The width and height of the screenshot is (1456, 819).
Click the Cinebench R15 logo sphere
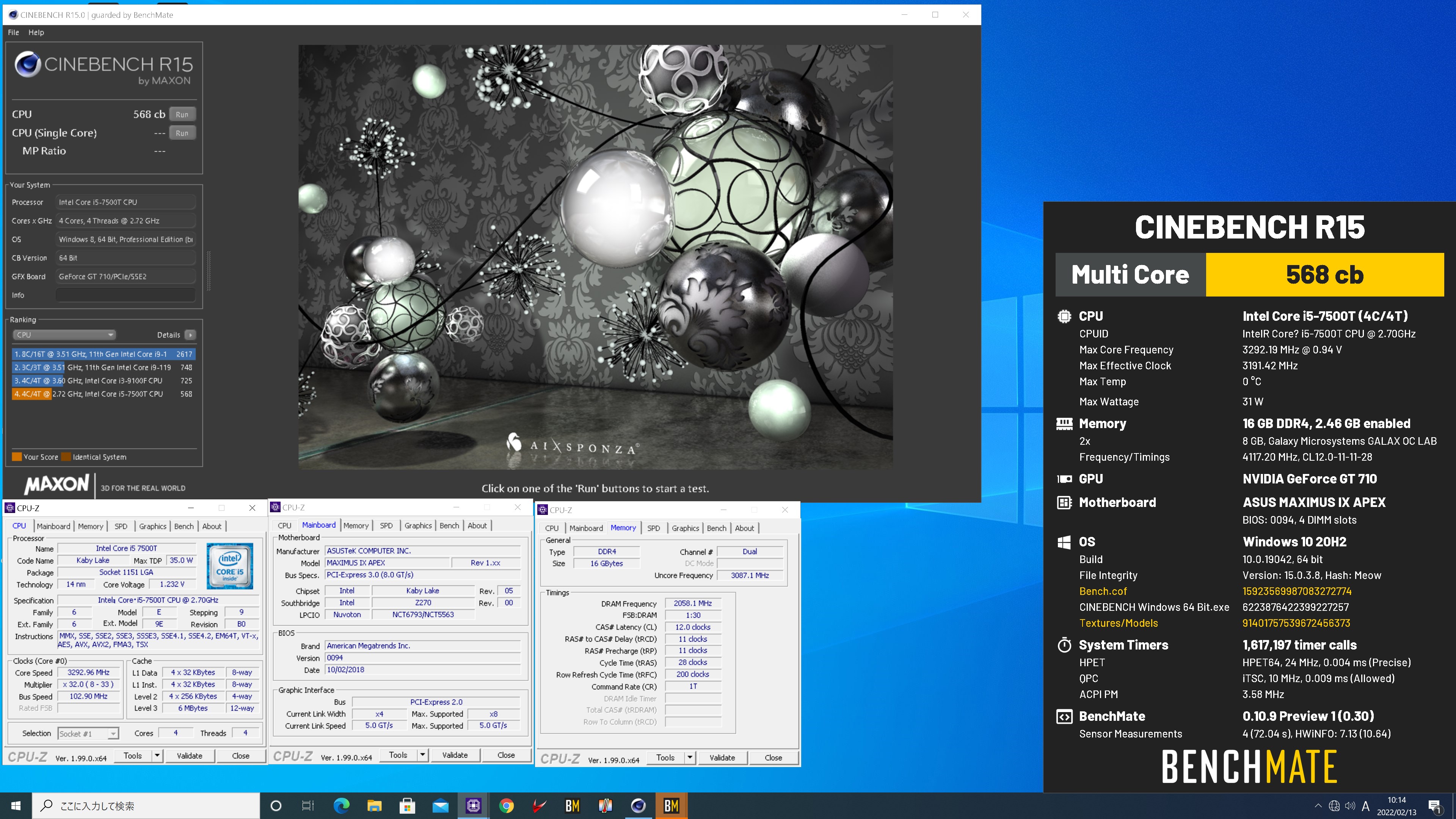pyautogui.click(x=28, y=64)
